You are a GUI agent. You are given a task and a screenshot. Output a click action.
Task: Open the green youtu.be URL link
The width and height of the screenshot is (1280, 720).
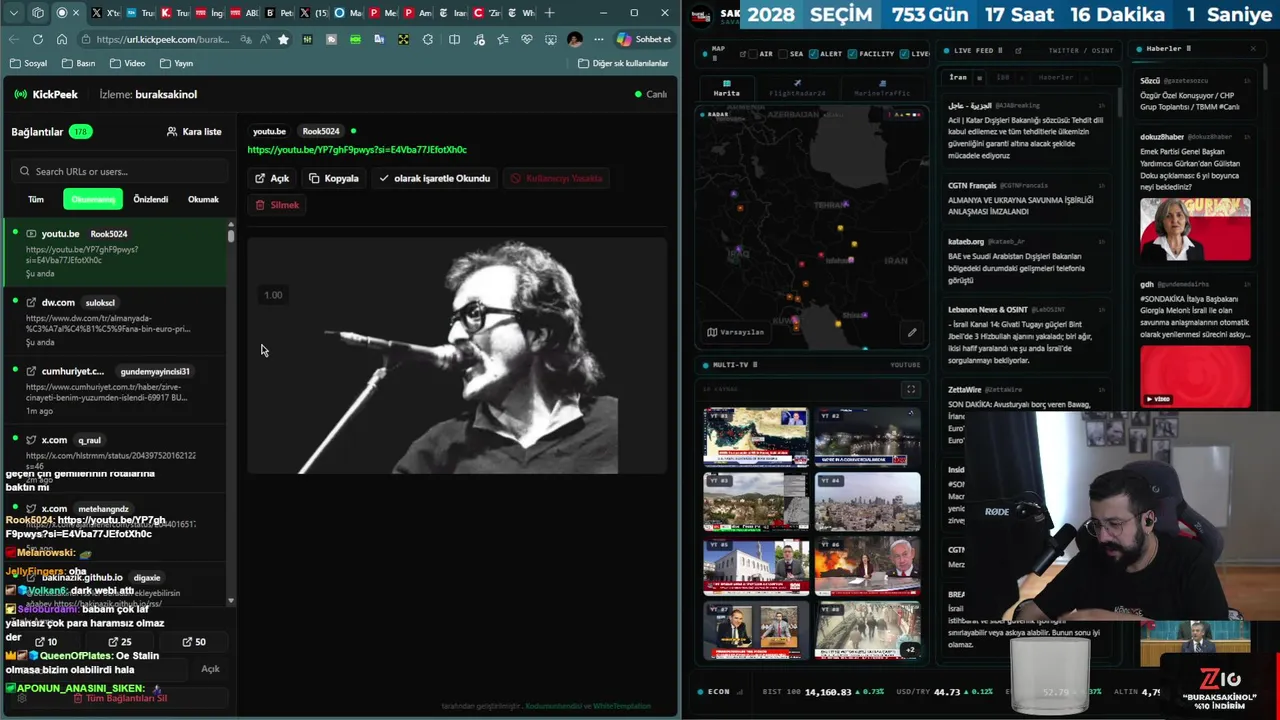coord(357,150)
